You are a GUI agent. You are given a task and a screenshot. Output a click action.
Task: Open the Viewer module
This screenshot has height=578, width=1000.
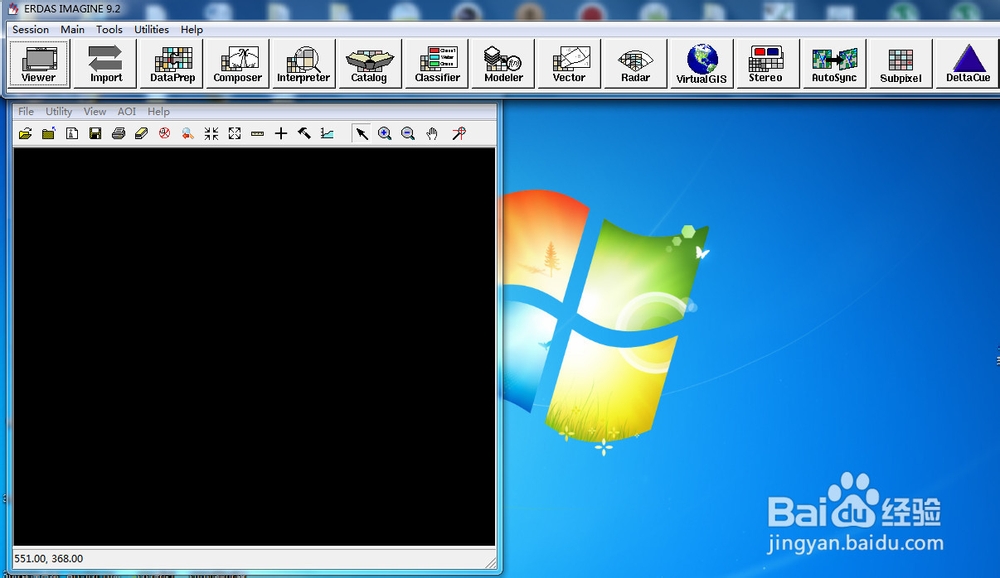pos(39,64)
